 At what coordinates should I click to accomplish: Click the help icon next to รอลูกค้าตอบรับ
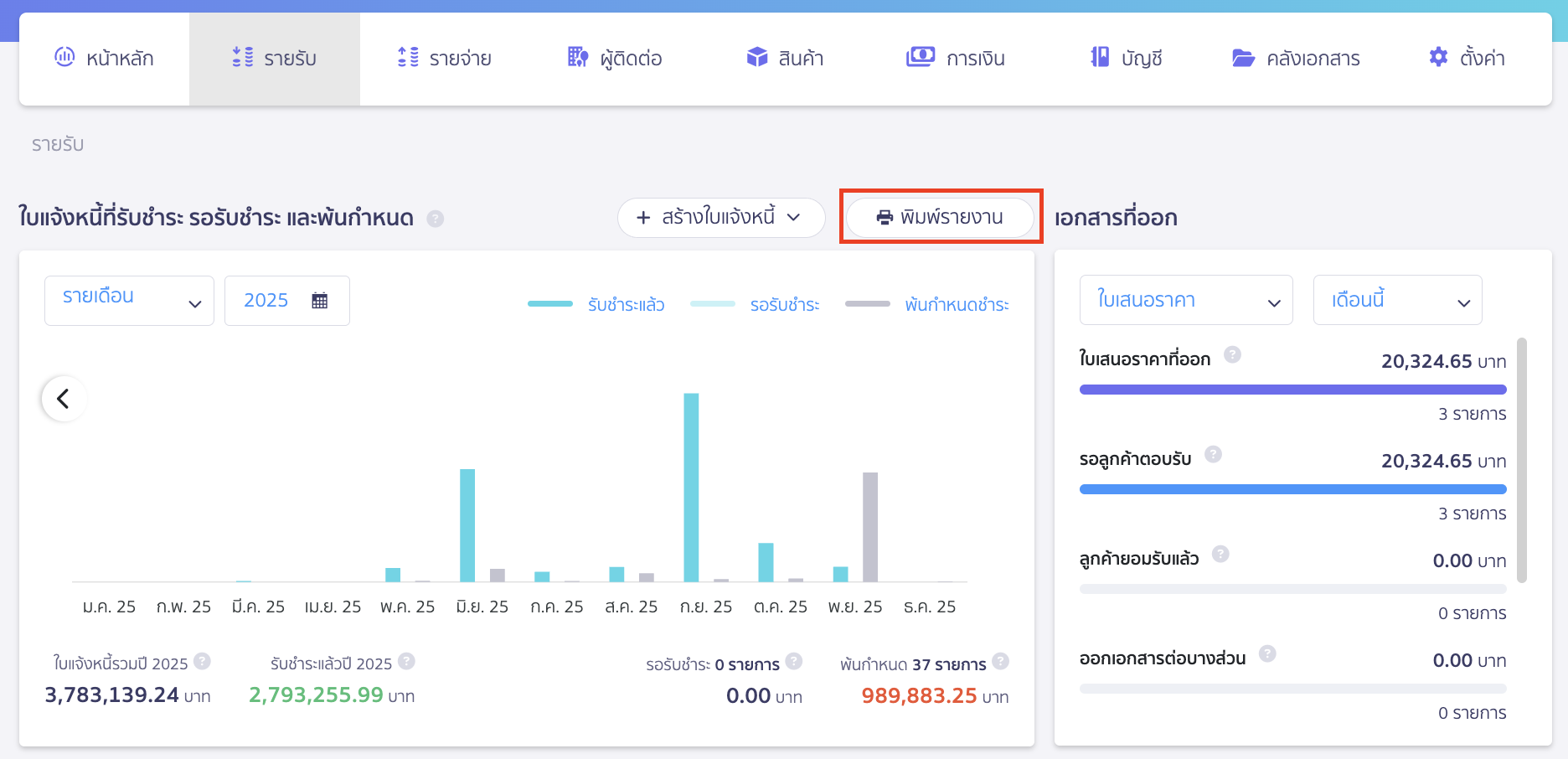pyautogui.click(x=1213, y=454)
